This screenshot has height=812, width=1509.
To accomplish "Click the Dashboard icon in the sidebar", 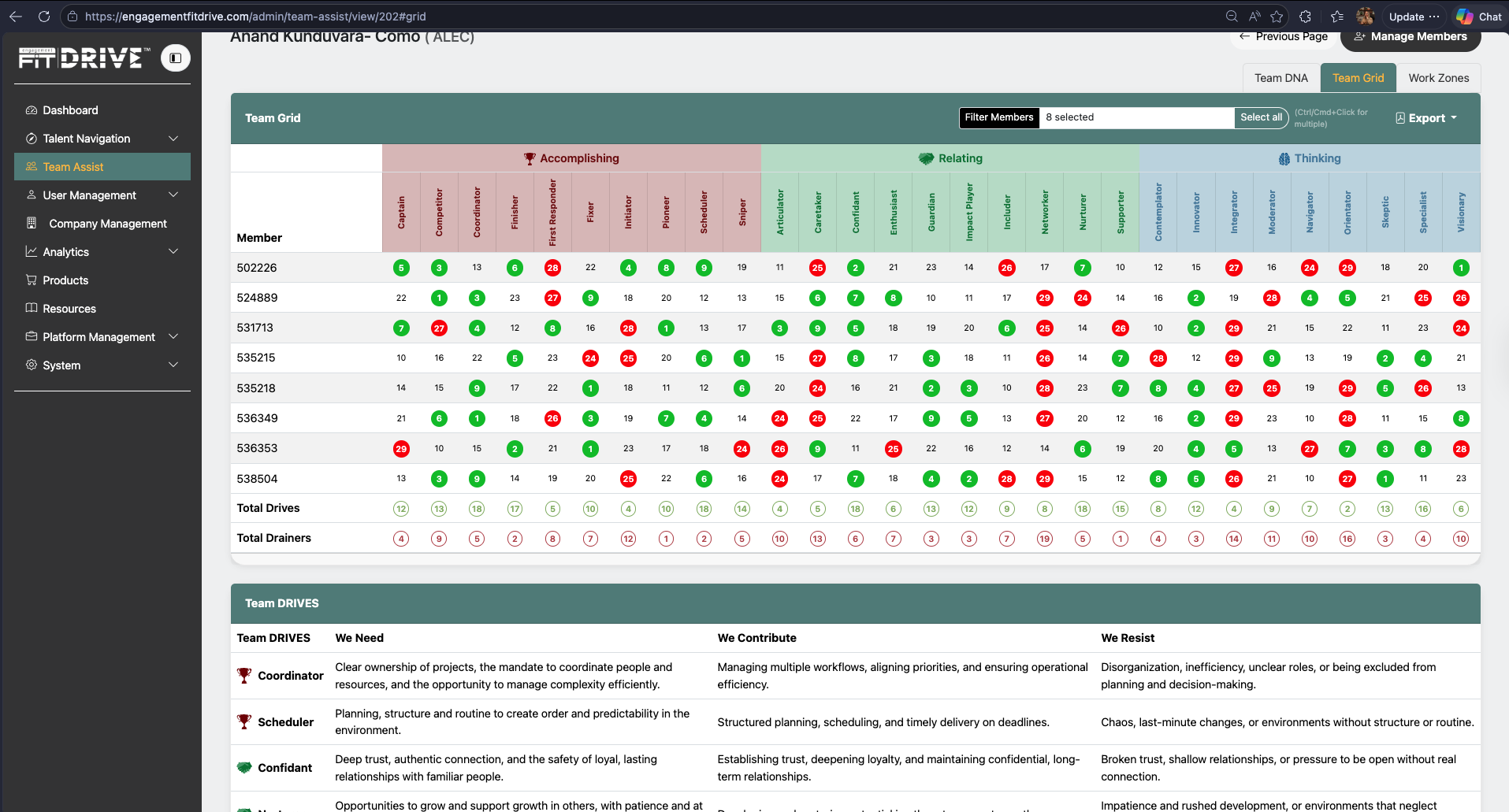I will pyautogui.click(x=32, y=110).
